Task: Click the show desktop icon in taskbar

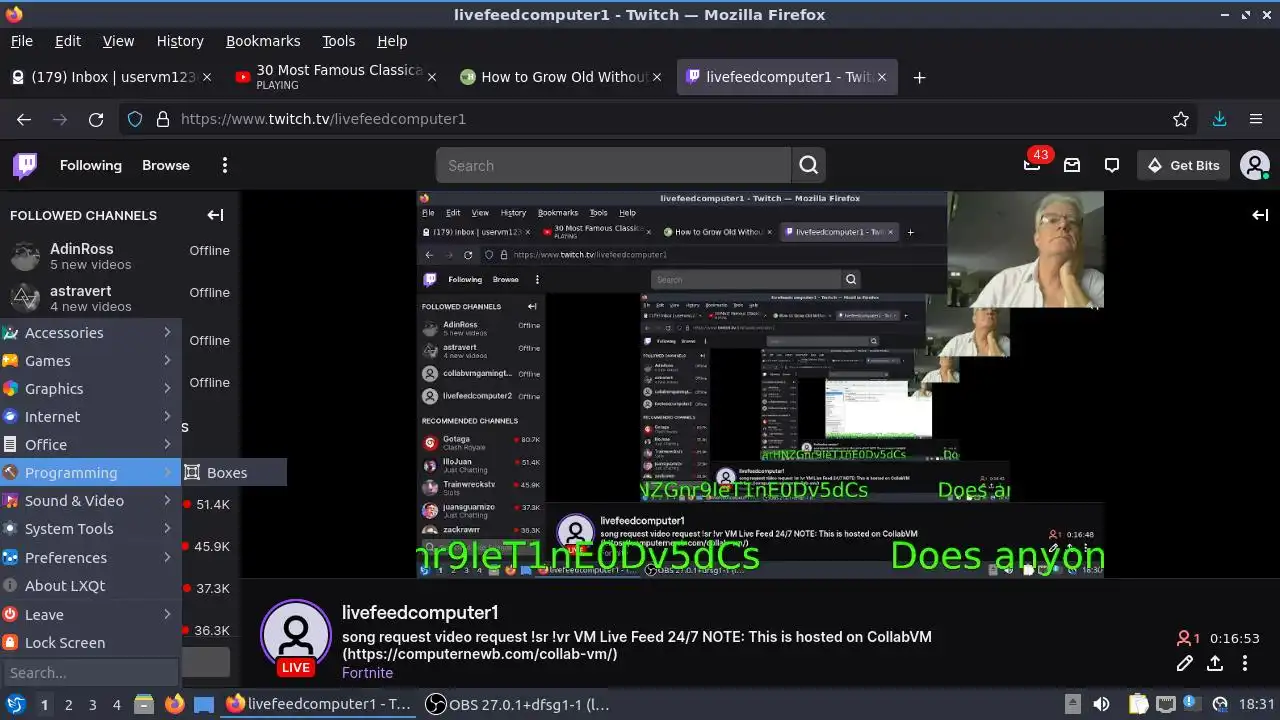Action: click(x=204, y=704)
